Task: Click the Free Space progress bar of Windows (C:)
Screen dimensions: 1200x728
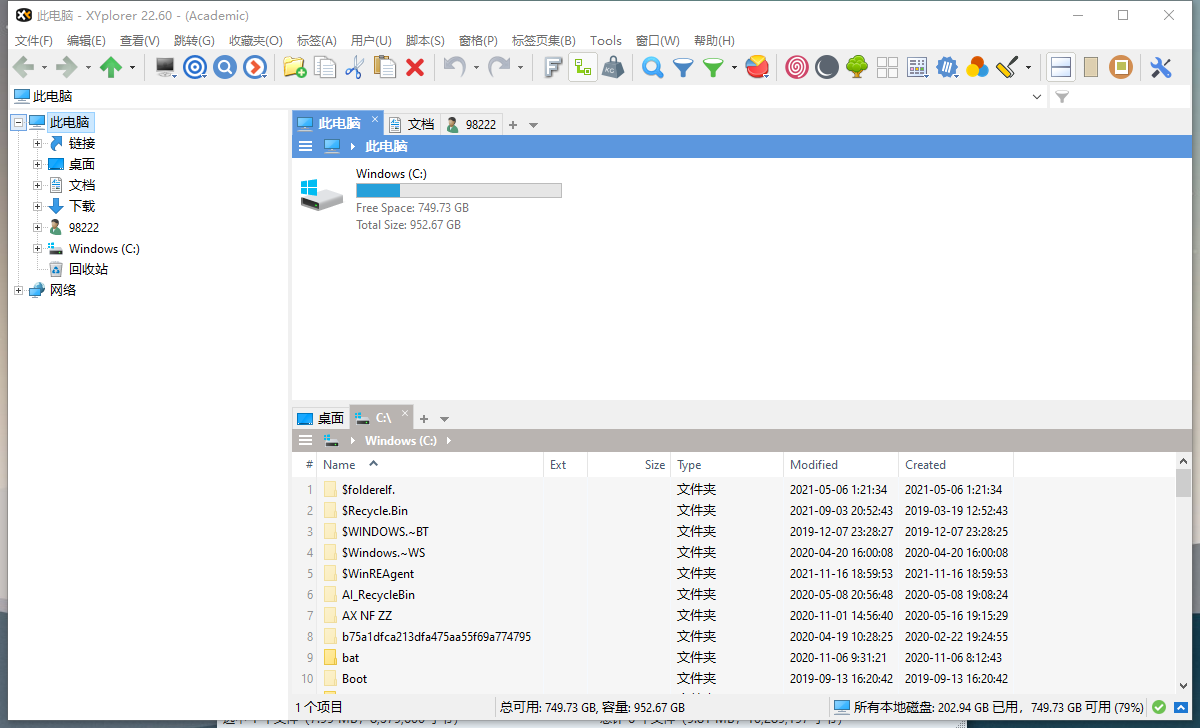Action: coord(458,190)
